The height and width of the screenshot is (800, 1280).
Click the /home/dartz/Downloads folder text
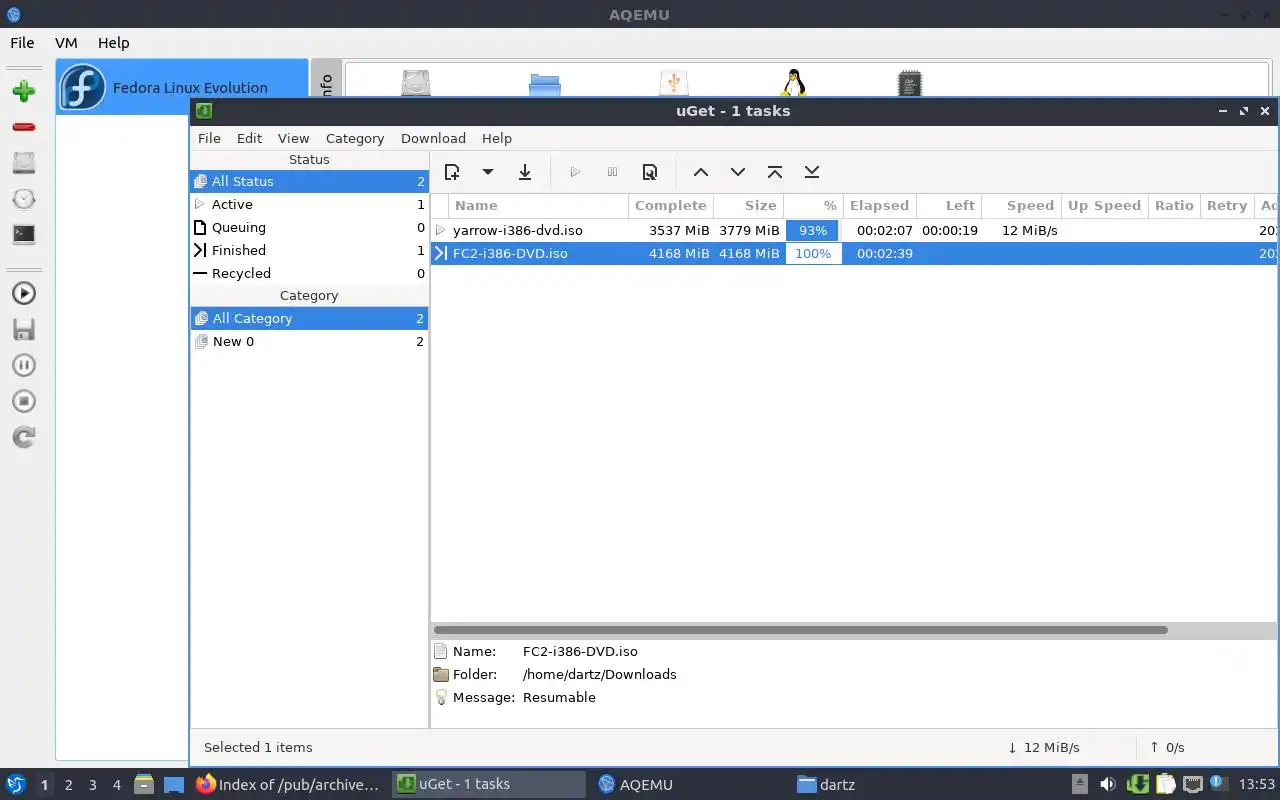tap(599, 674)
